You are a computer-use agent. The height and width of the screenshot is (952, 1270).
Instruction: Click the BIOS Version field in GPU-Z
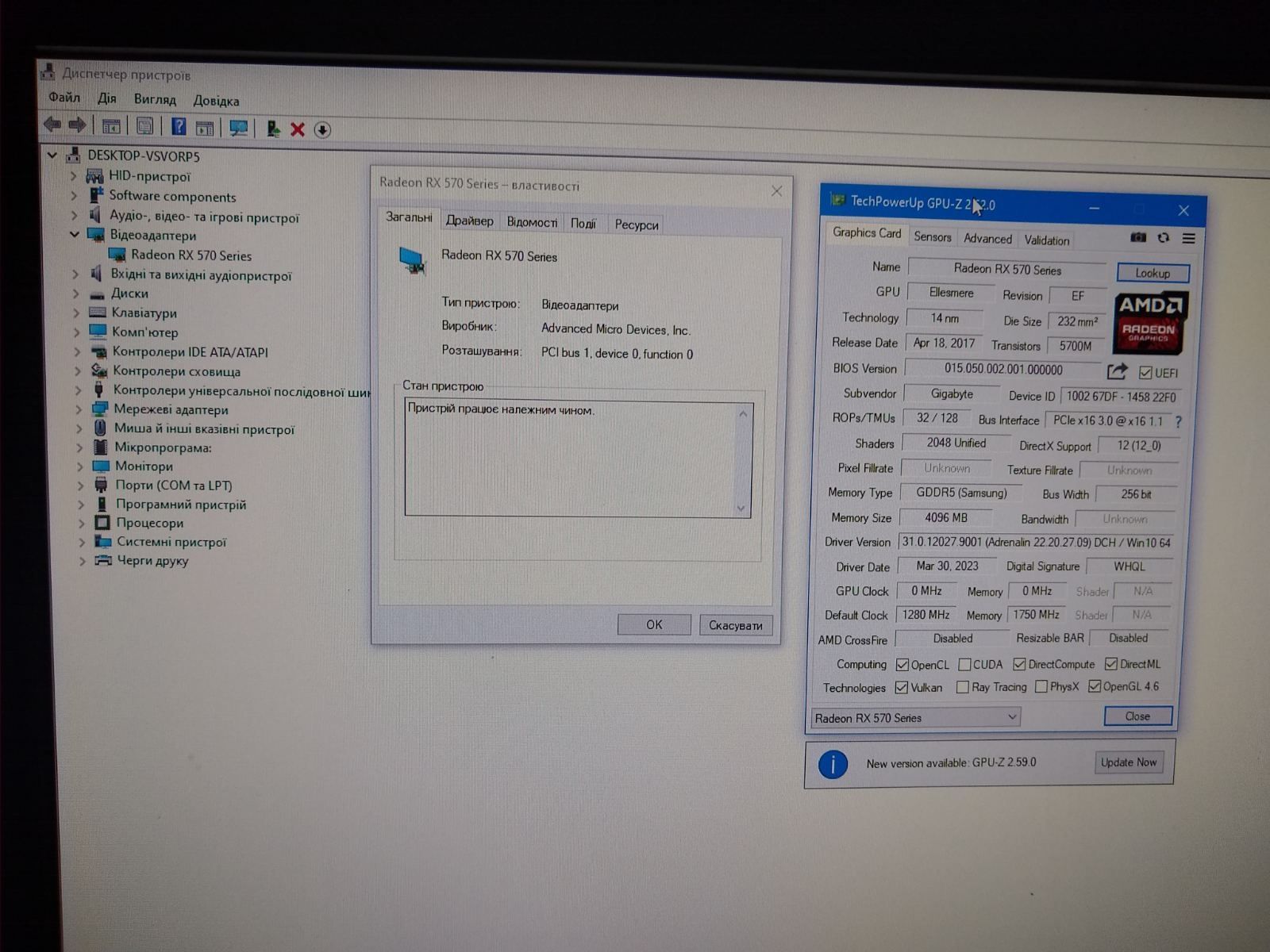[x=1003, y=369]
